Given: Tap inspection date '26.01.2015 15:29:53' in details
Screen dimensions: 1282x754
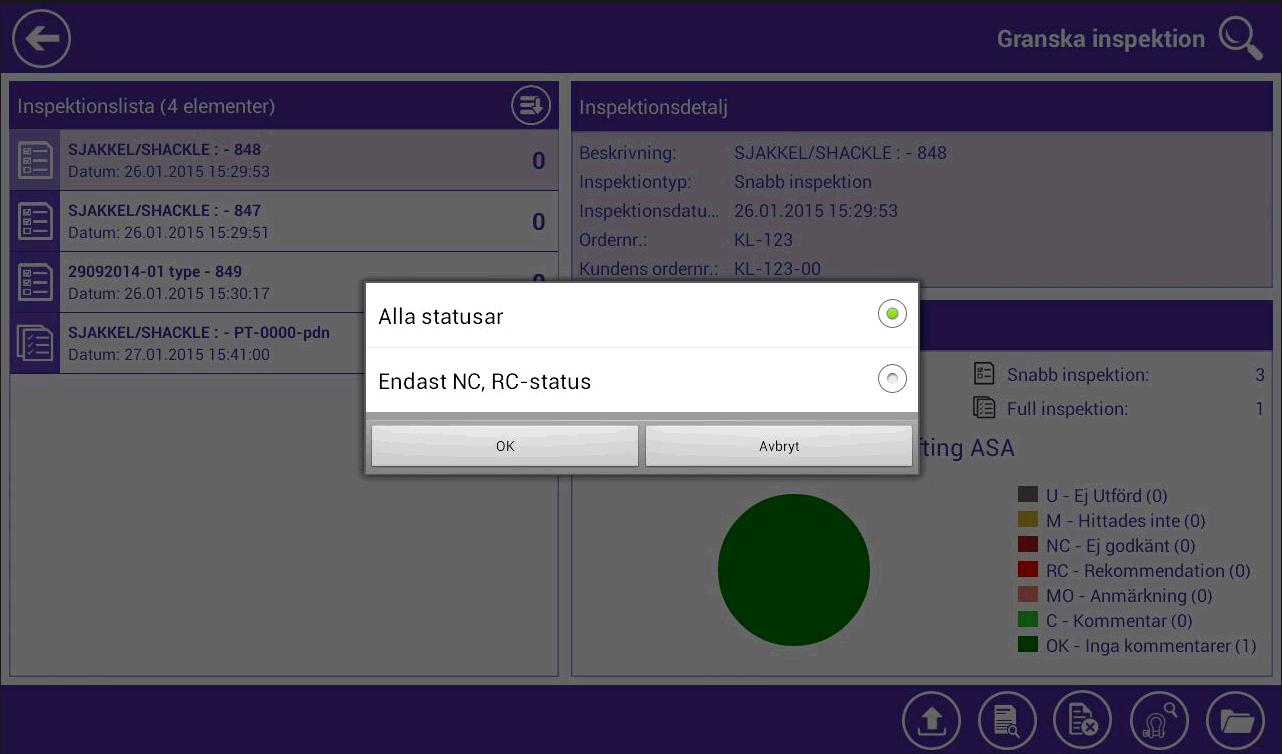Looking at the screenshot, I should coord(816,211).
